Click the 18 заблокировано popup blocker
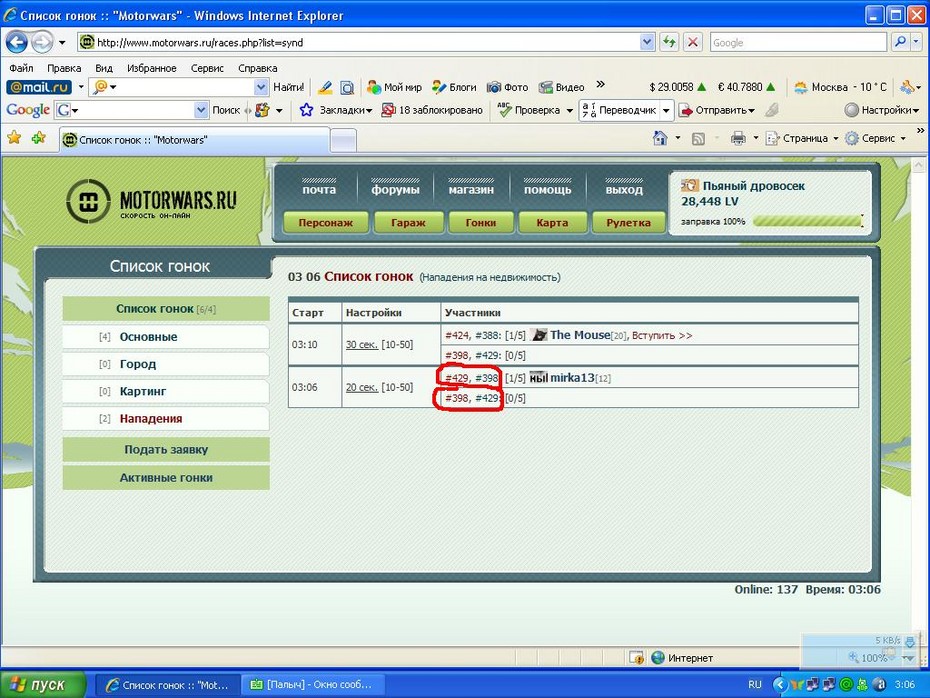This screenshot has width=930, height=698. [x=432, y=110]
